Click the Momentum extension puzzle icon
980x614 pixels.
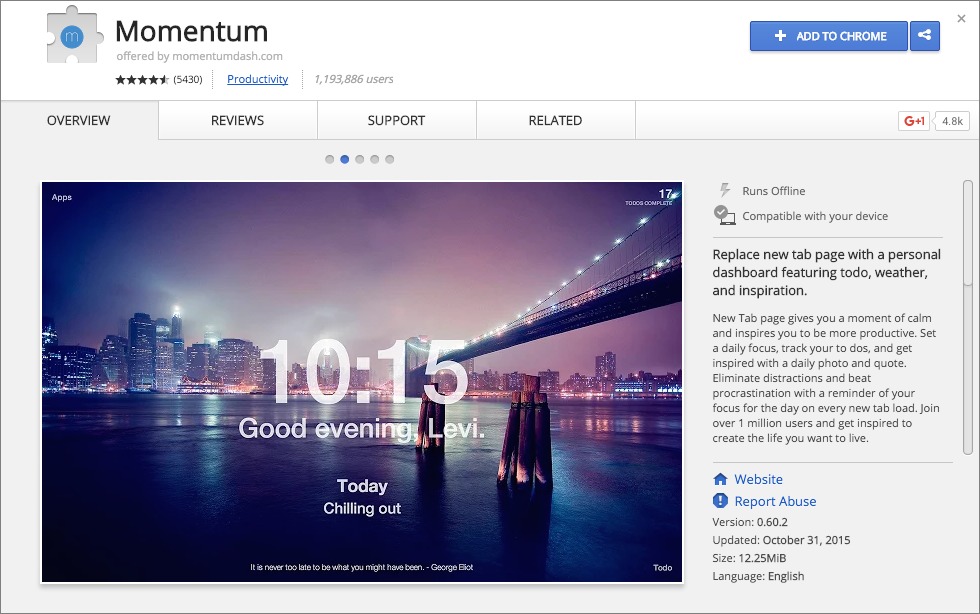point(74,35)
